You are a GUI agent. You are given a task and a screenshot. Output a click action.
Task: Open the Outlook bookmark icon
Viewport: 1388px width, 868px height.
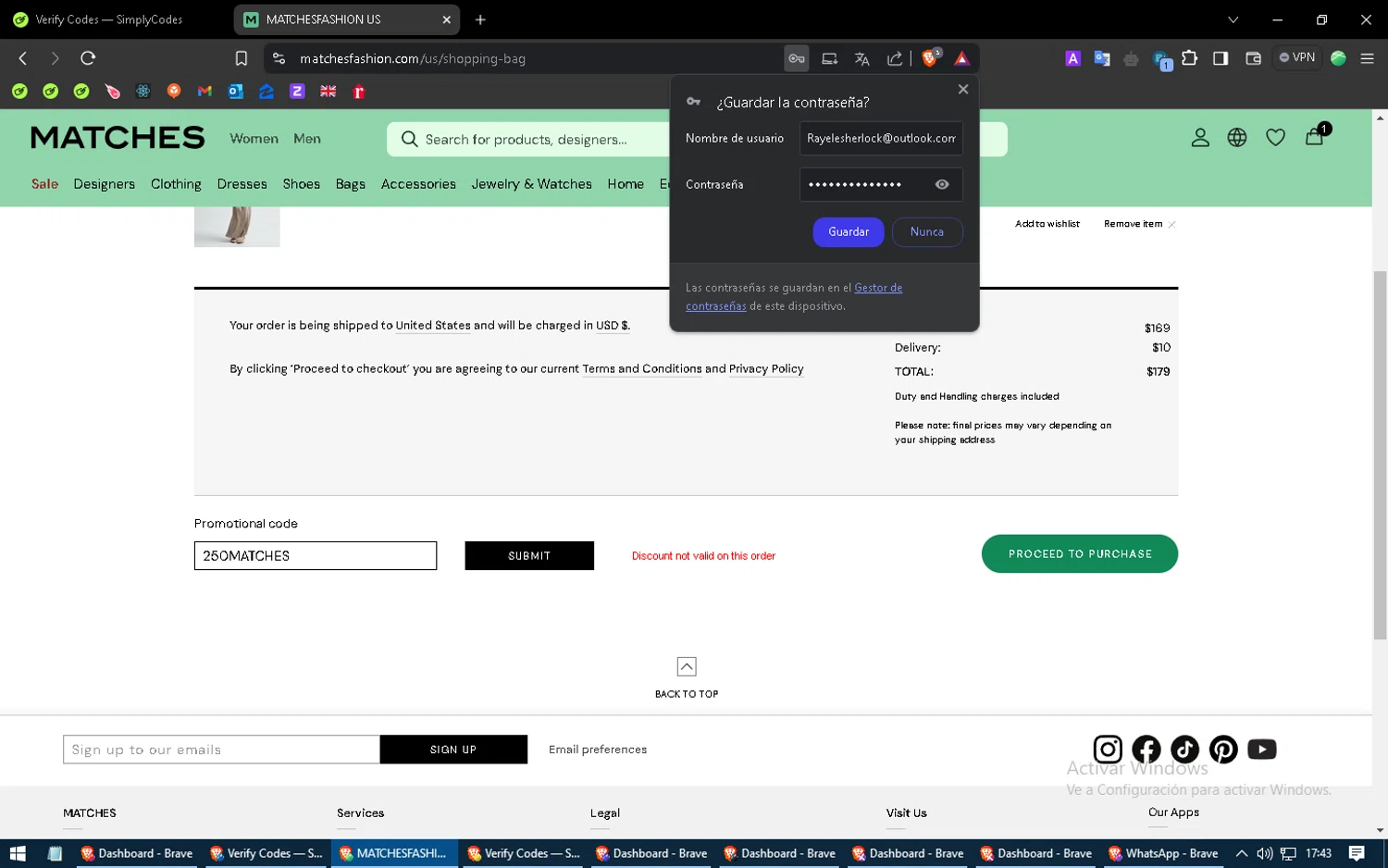[x=236, y=92]
